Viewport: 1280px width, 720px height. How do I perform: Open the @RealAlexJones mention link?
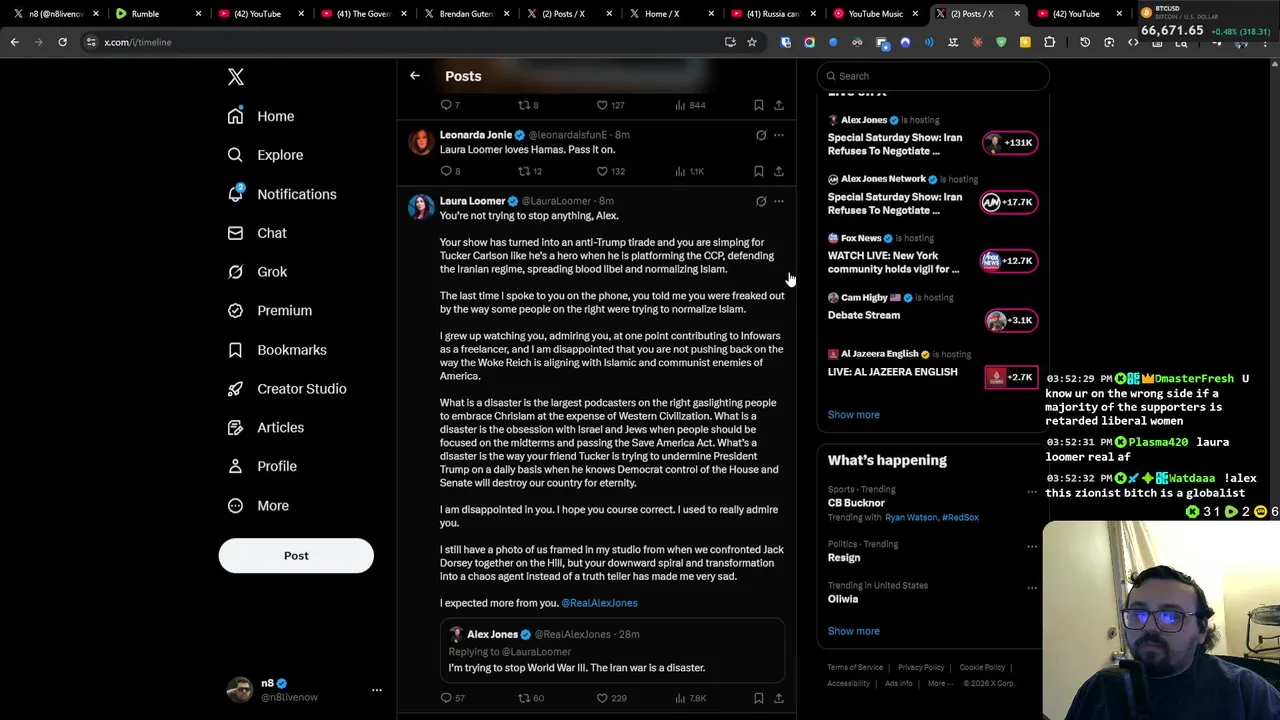click(599, 603)
